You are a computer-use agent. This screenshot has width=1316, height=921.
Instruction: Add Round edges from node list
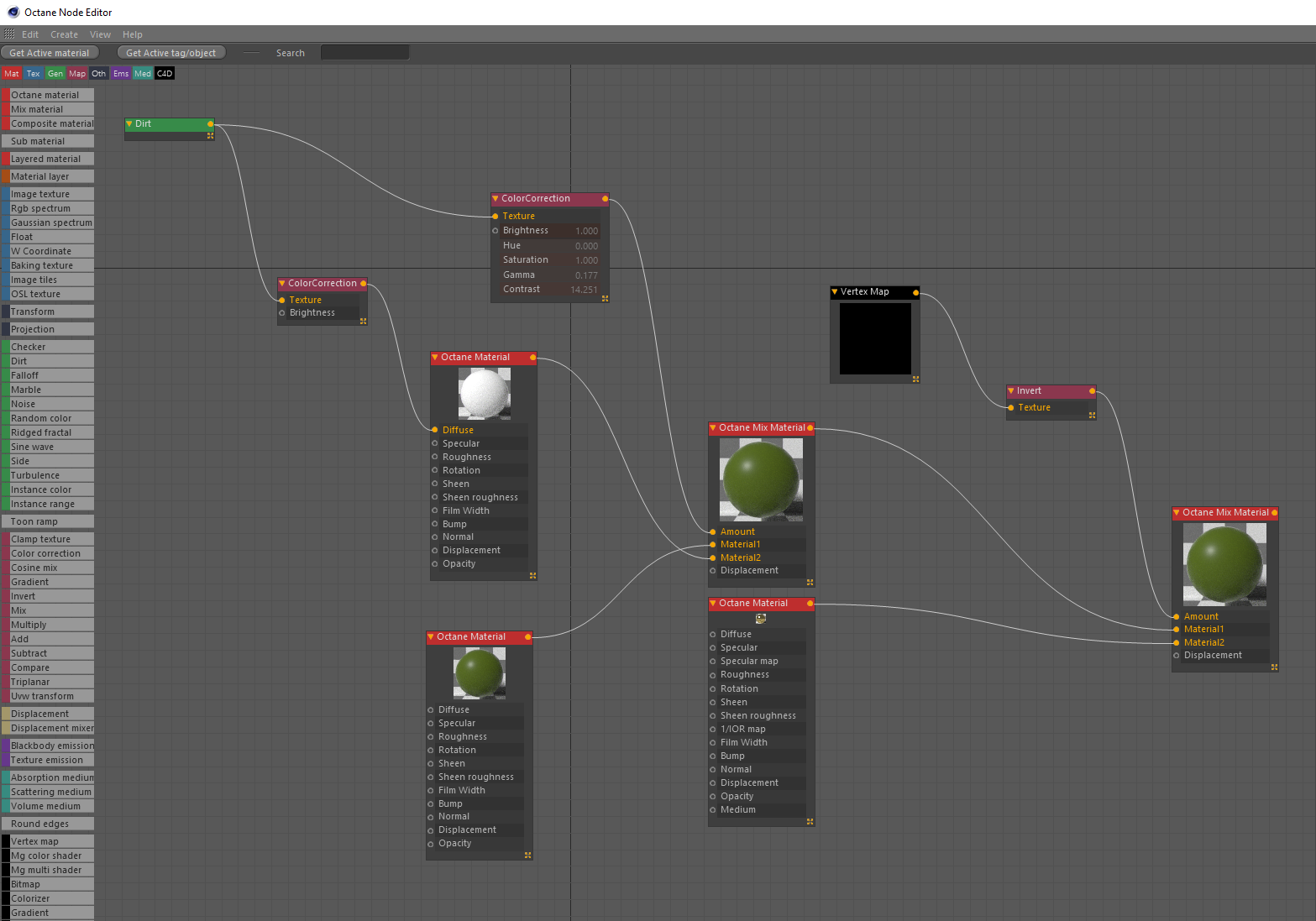point(47,824)
